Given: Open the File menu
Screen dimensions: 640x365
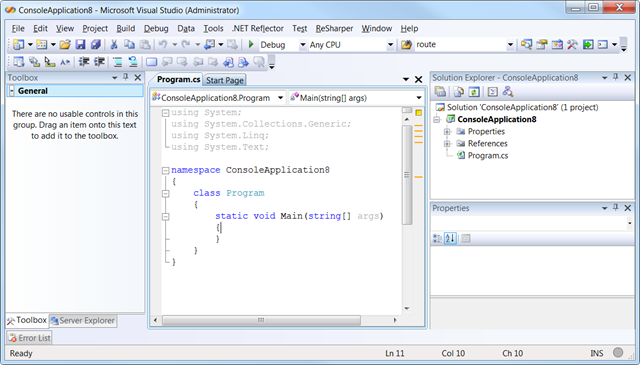Looking at the screenshot, I should click(18, 29).
